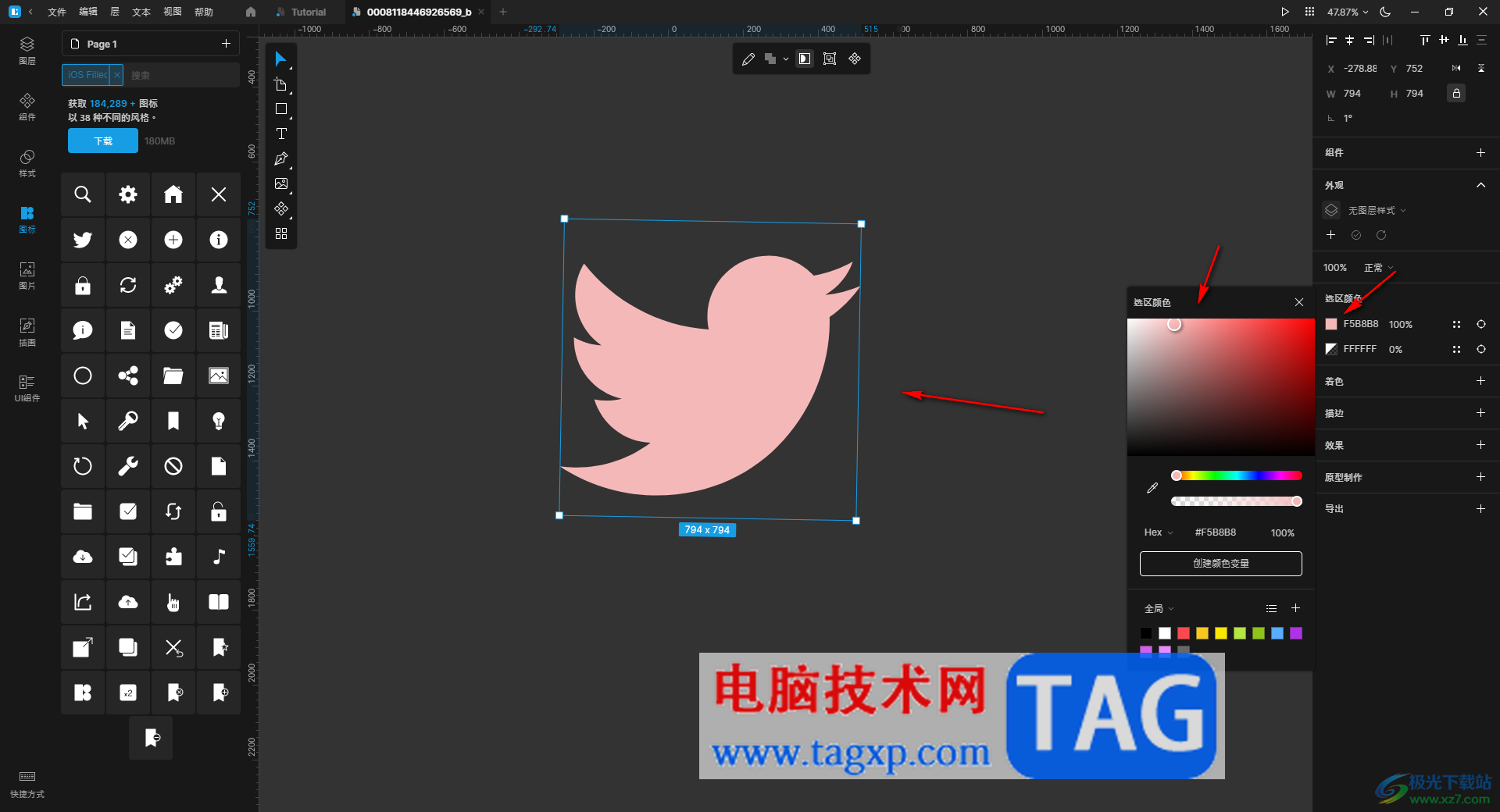
Task: Open the 全局 palette dropdown
Action: tap(1159, 608)
